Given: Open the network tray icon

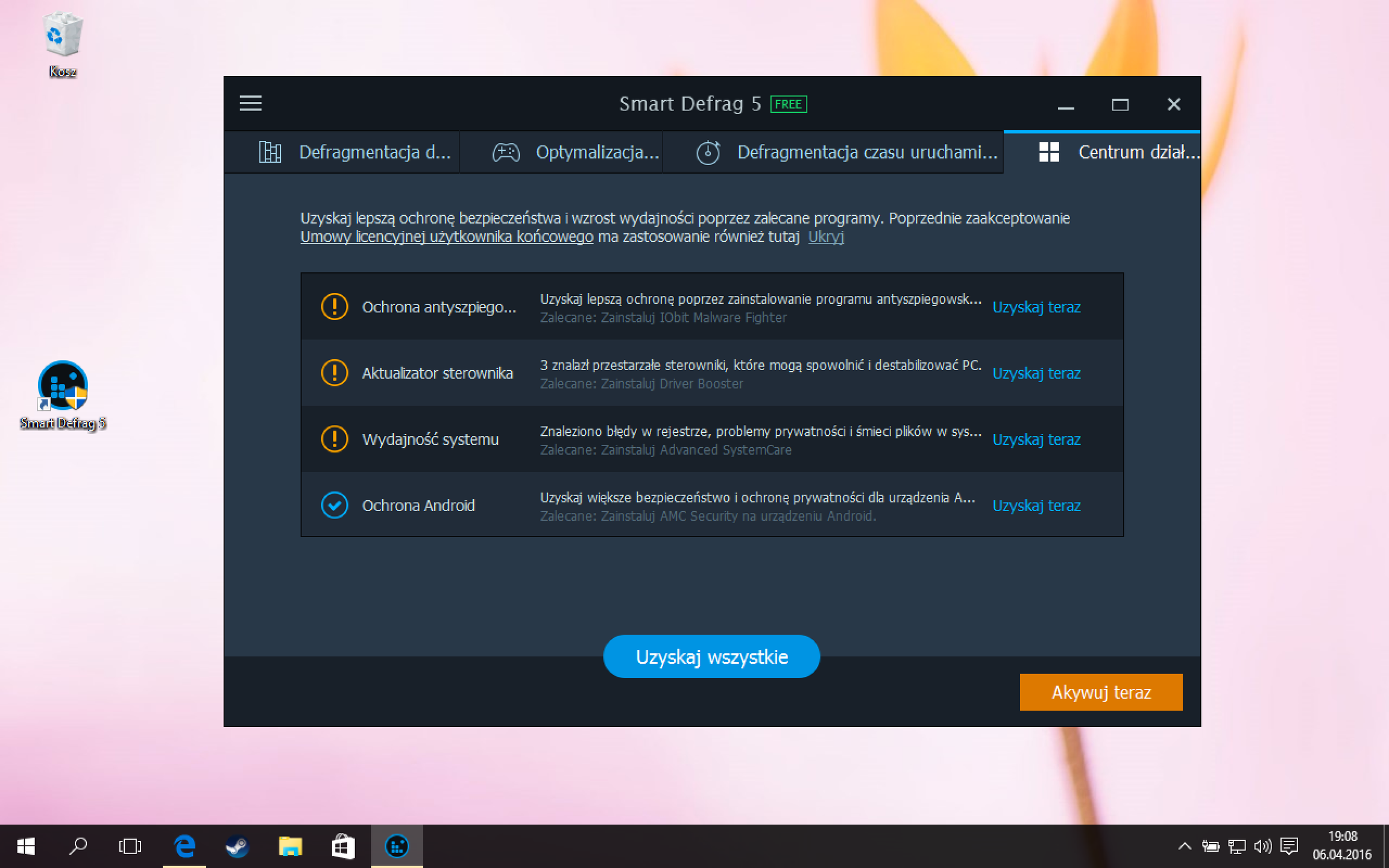Looking at the screenshot, I should point(1236,846).
